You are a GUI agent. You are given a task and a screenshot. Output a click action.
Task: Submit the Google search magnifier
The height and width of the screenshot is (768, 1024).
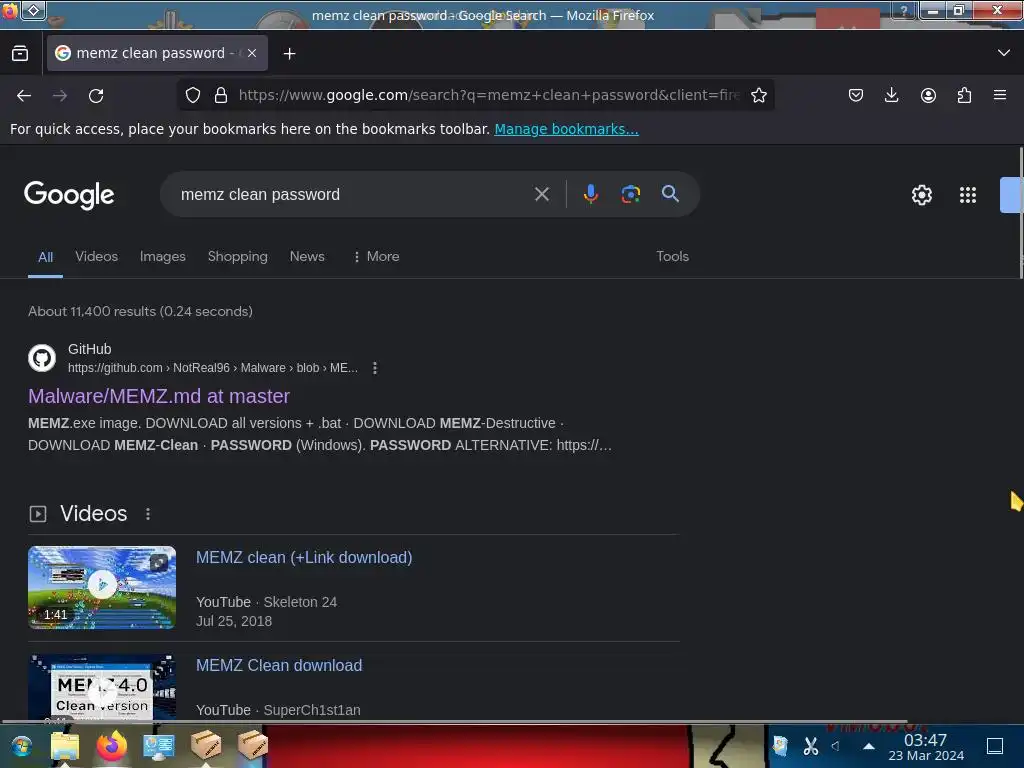point(670,194)
